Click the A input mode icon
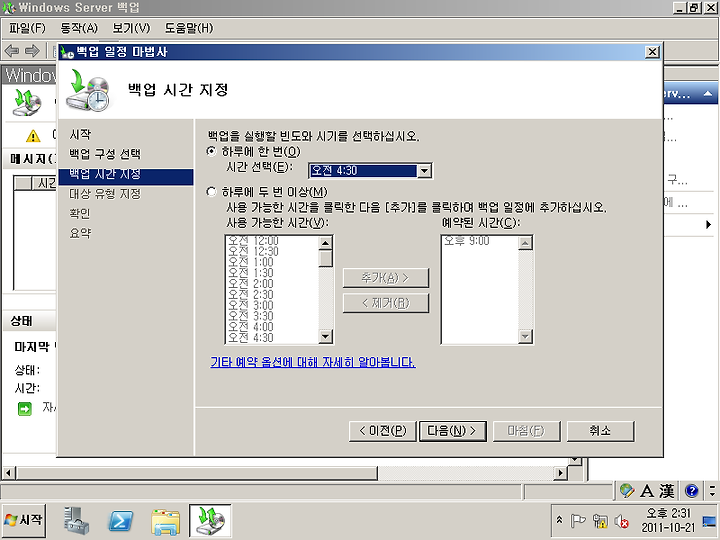Screen dimensions: 720x540 point(647,491)
